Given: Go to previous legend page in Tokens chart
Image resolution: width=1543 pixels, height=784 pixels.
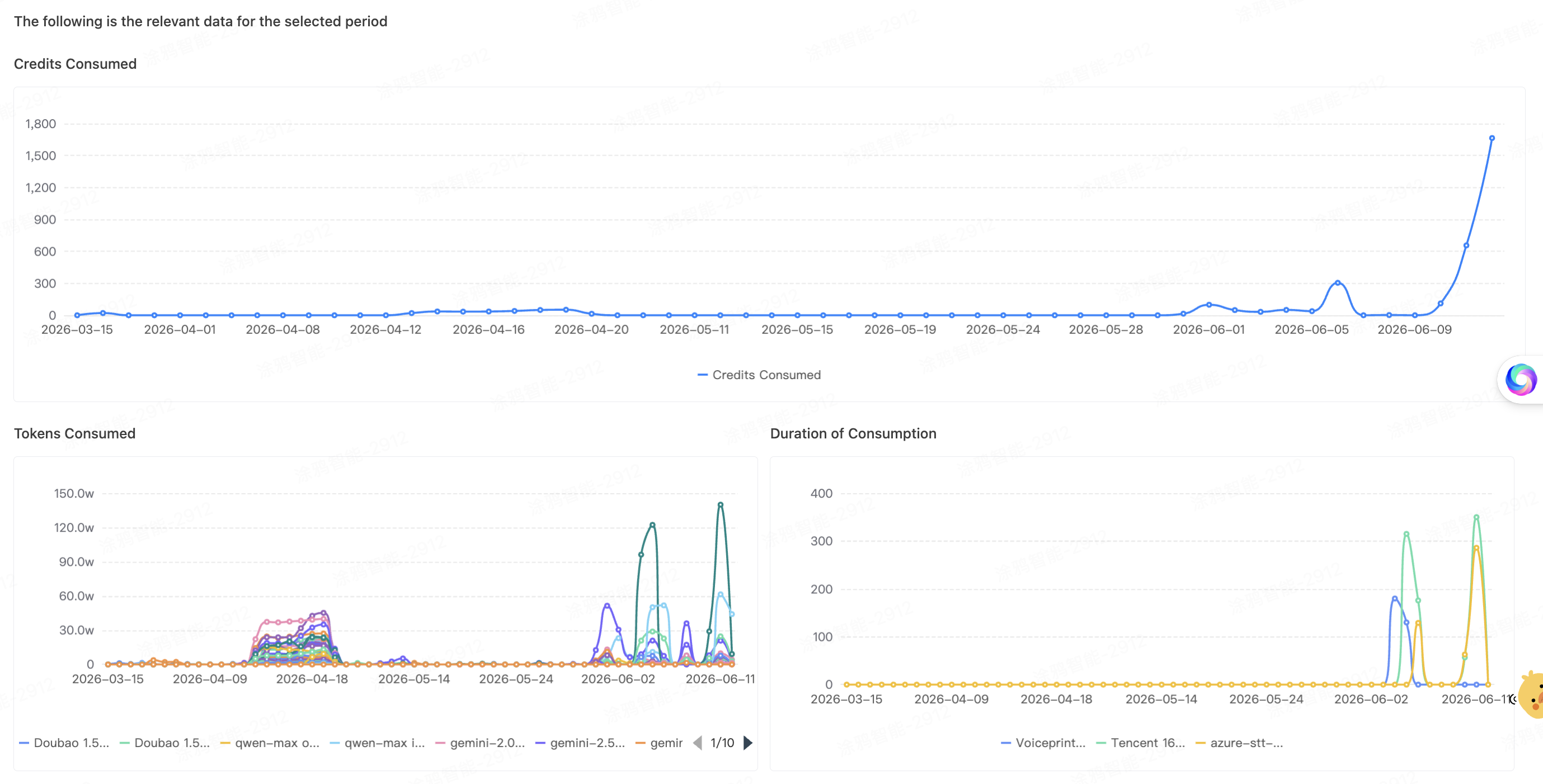Looking at the screenshot, I should 697,743.
